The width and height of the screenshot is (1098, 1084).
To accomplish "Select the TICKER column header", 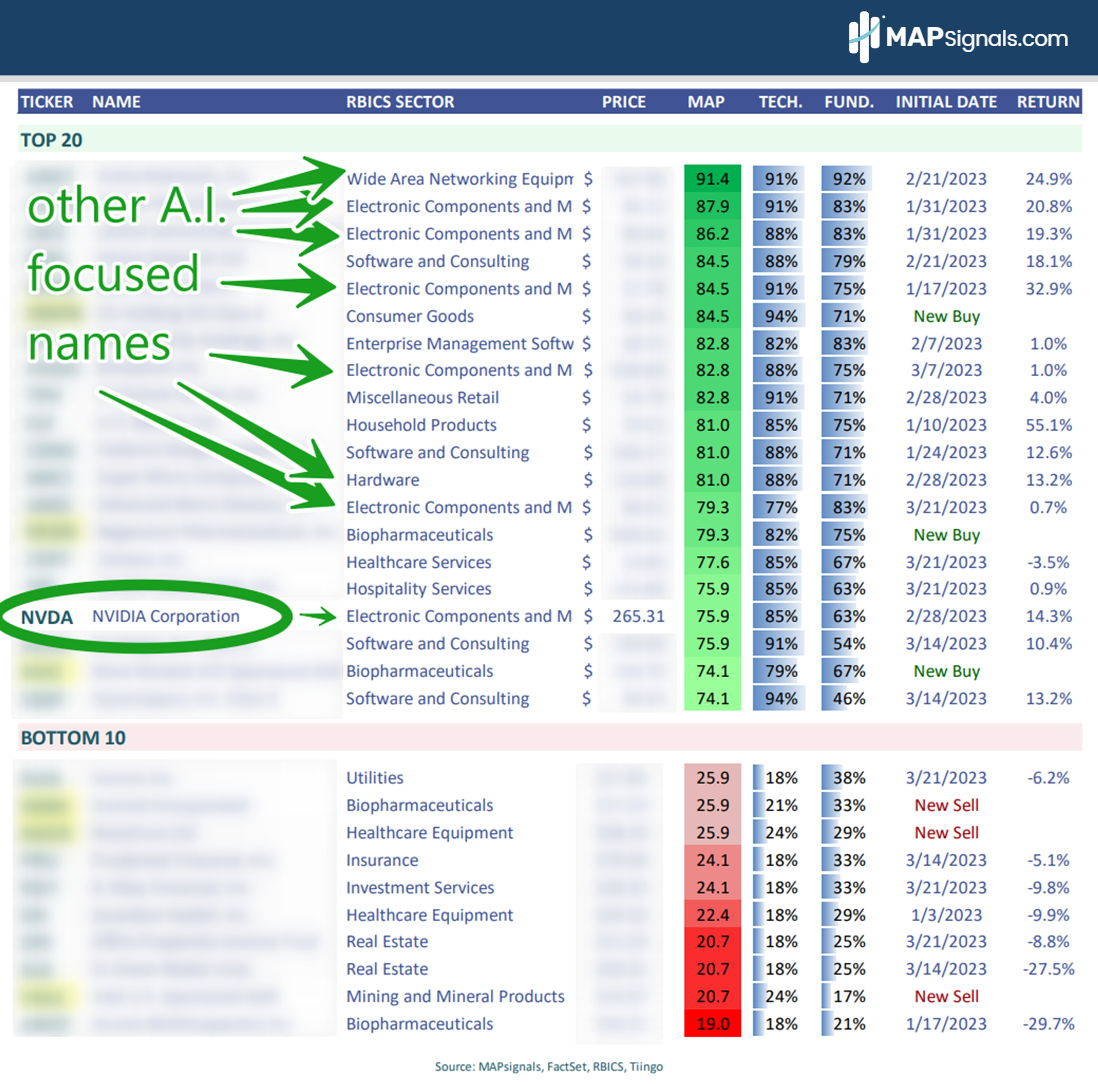I will [47, 102].
